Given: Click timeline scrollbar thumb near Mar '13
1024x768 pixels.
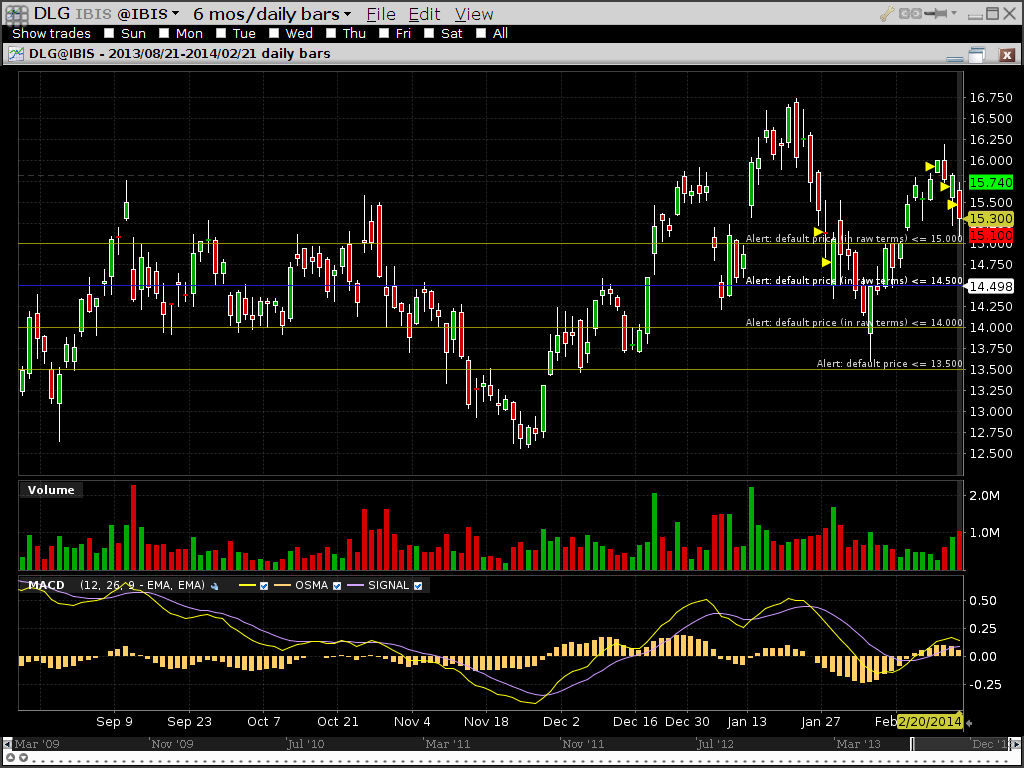Looking at the screenshot, I should point(914,744).
